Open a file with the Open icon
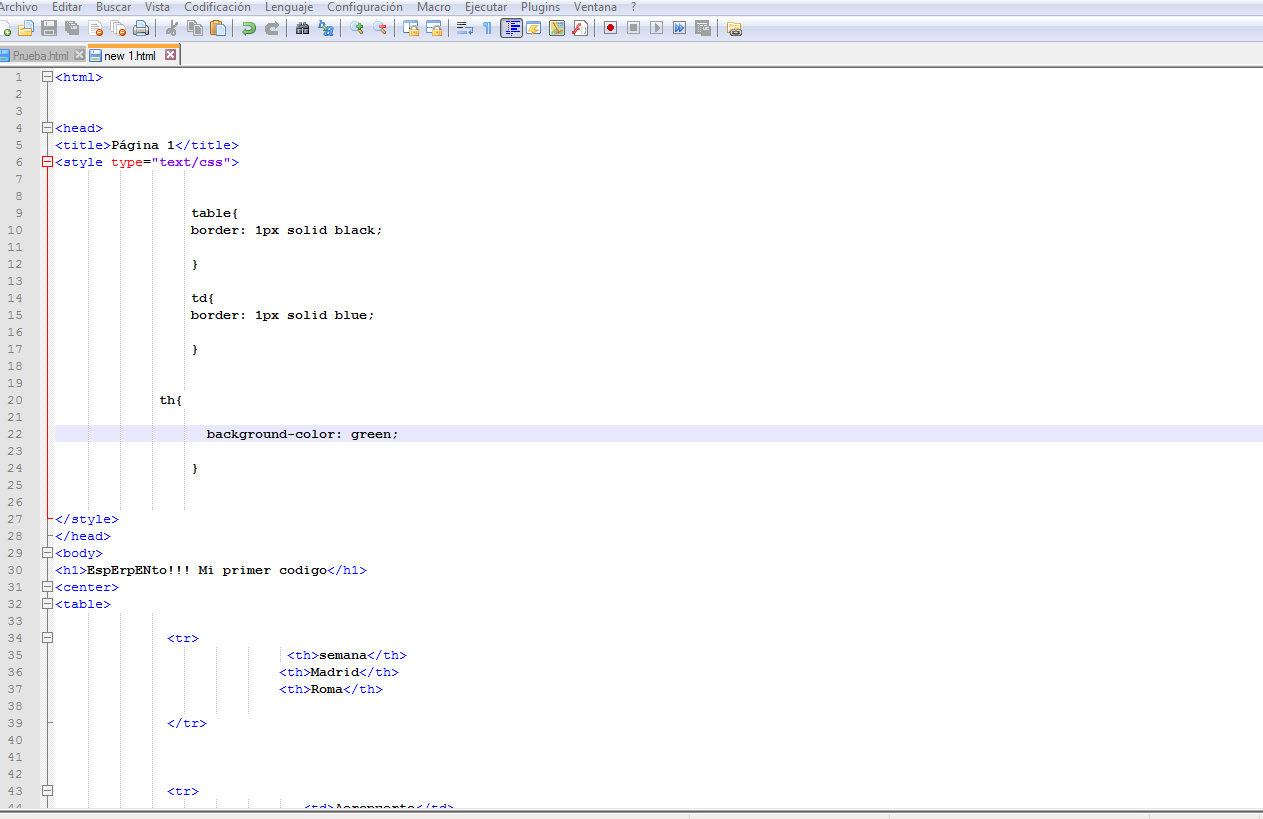This screenshot has width=1263, height=819. pyautogui.click(x=25, y=28)
